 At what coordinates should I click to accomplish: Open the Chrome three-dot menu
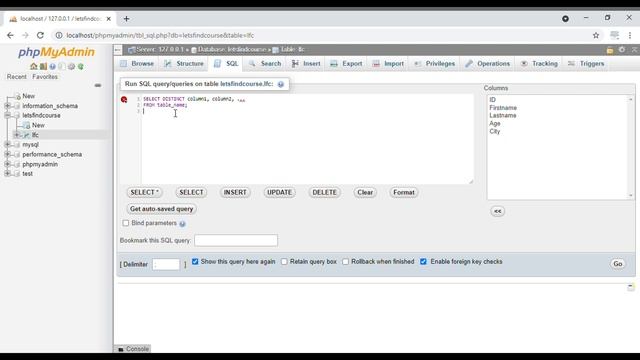point(630,36)
